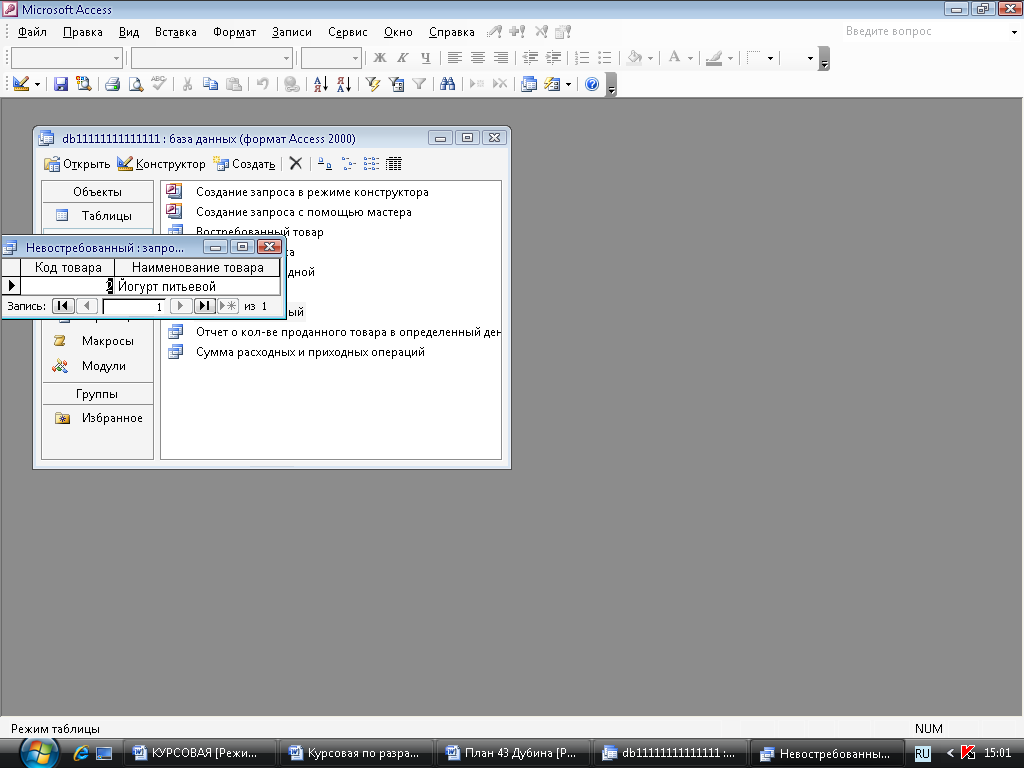The height and width of the screenshot is (768, 1024).
Task: Go to last record navigation button
Action: 204,306
